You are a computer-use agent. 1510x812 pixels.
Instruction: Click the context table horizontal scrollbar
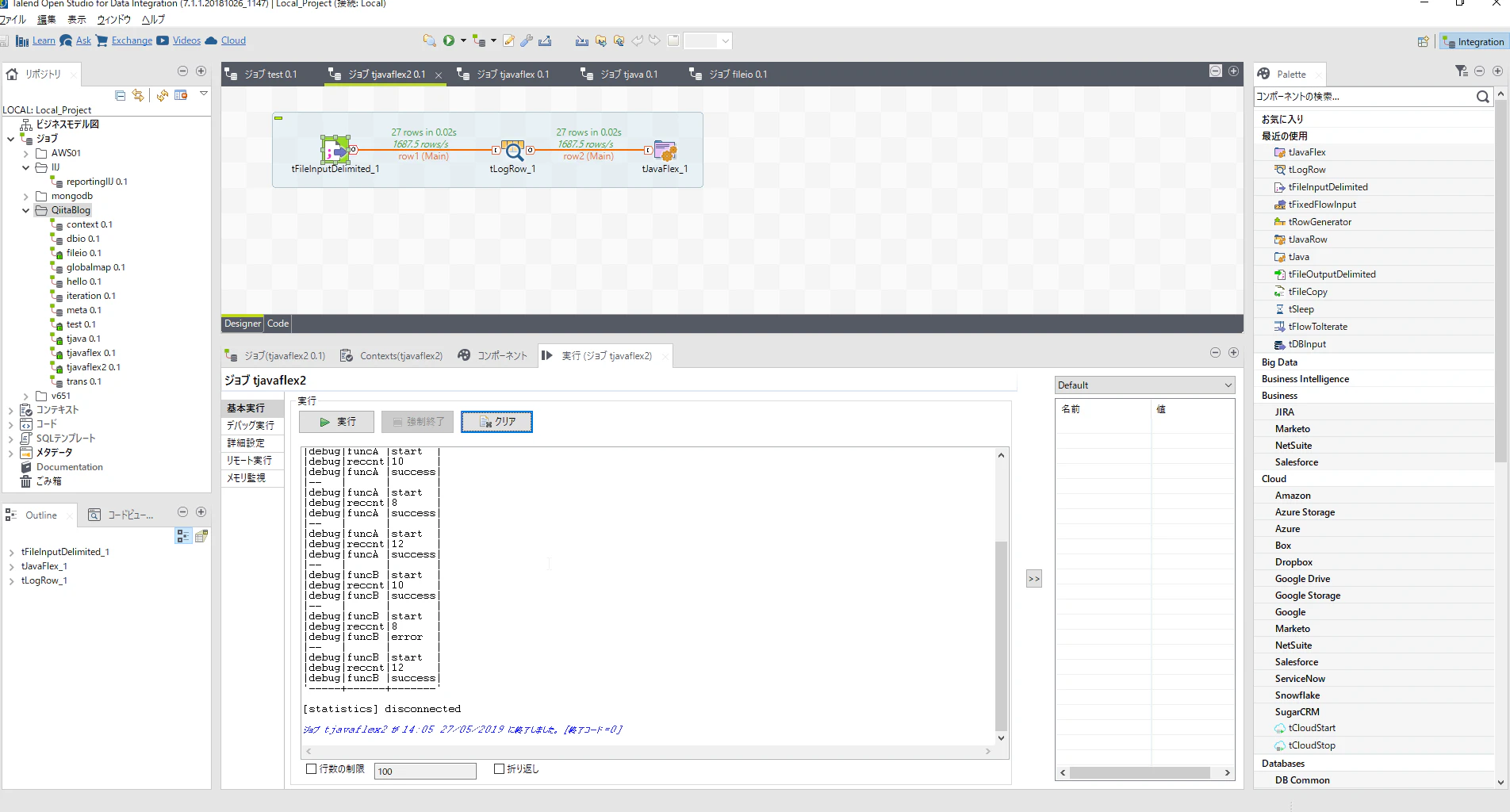1140,772
